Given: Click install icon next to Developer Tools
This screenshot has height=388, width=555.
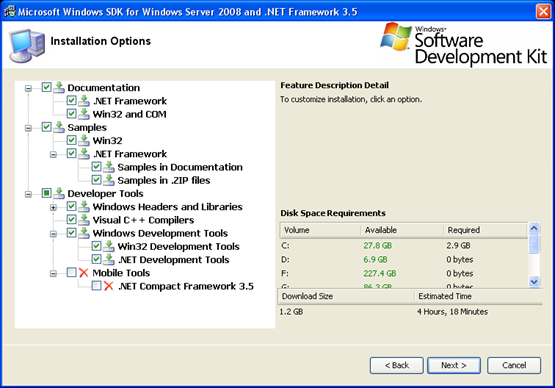Looking at the screenshot, I should [59, 193].
